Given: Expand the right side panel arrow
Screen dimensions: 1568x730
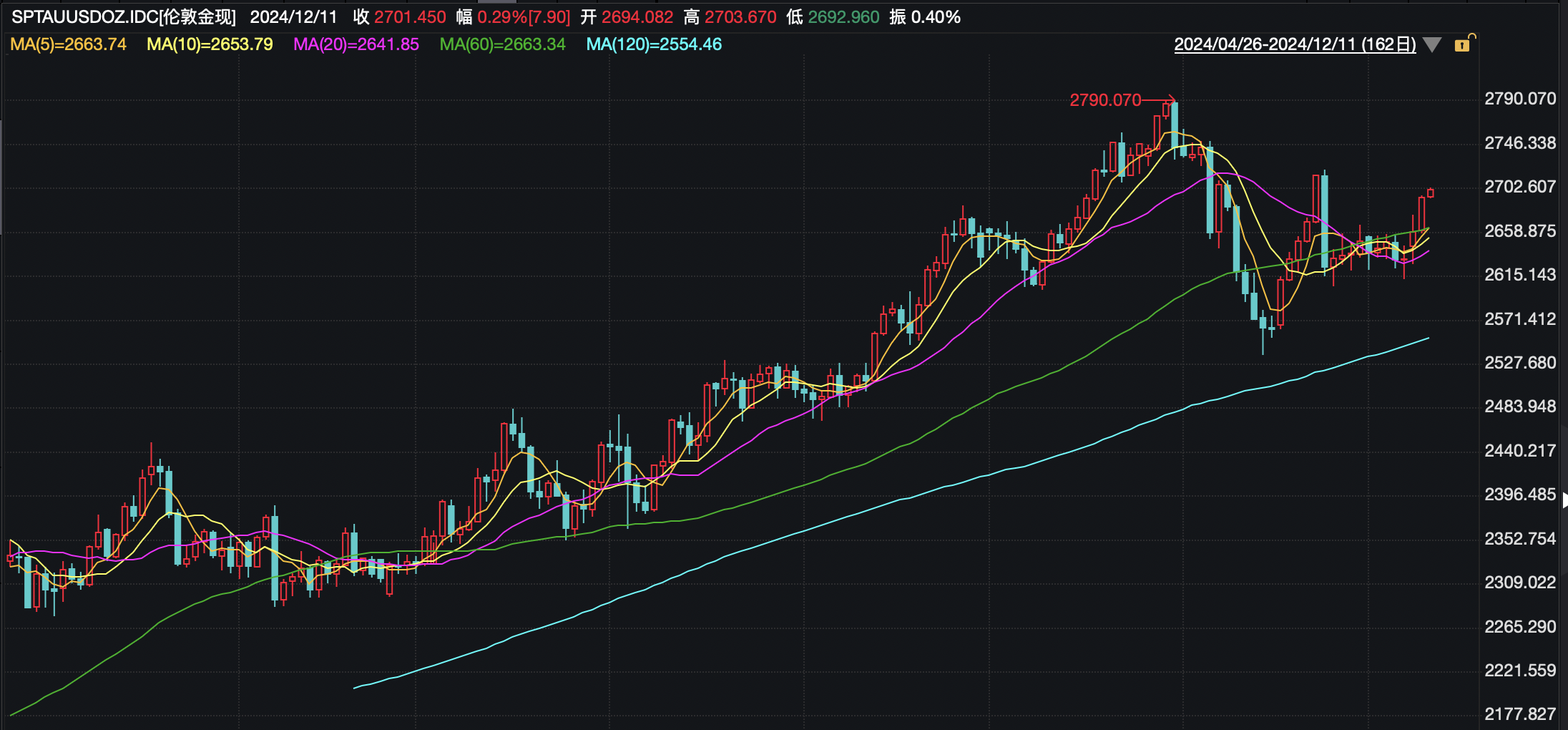Looking at the screenshot, I should tap(1564, 500).
